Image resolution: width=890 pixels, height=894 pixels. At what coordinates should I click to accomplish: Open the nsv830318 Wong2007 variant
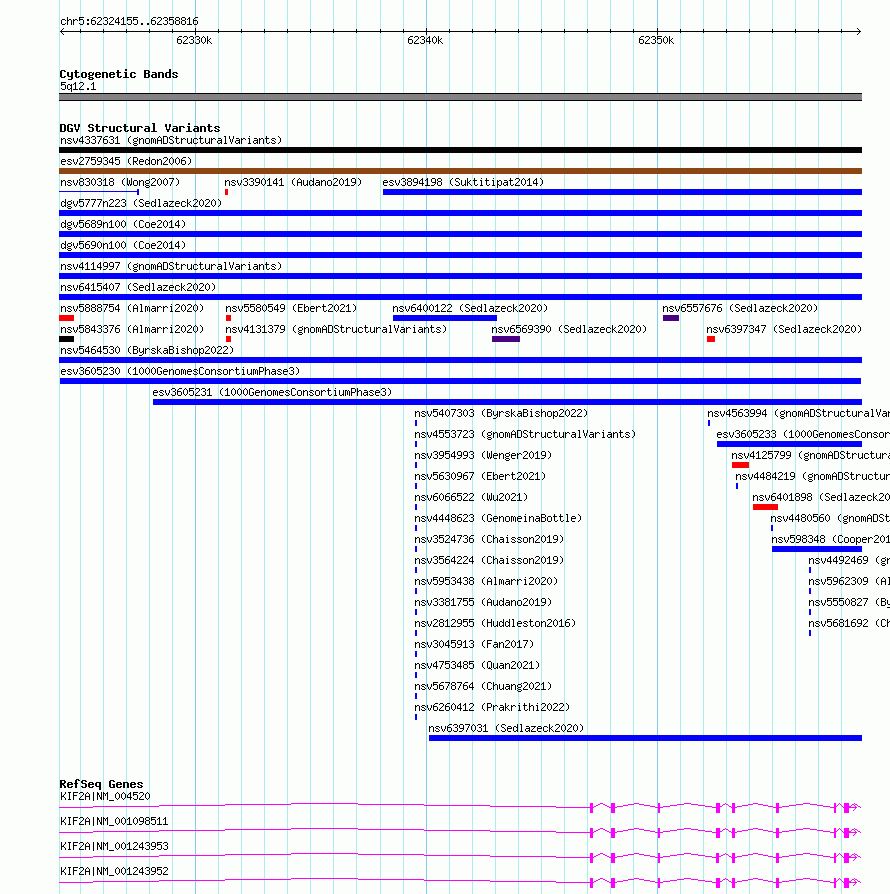120,182
